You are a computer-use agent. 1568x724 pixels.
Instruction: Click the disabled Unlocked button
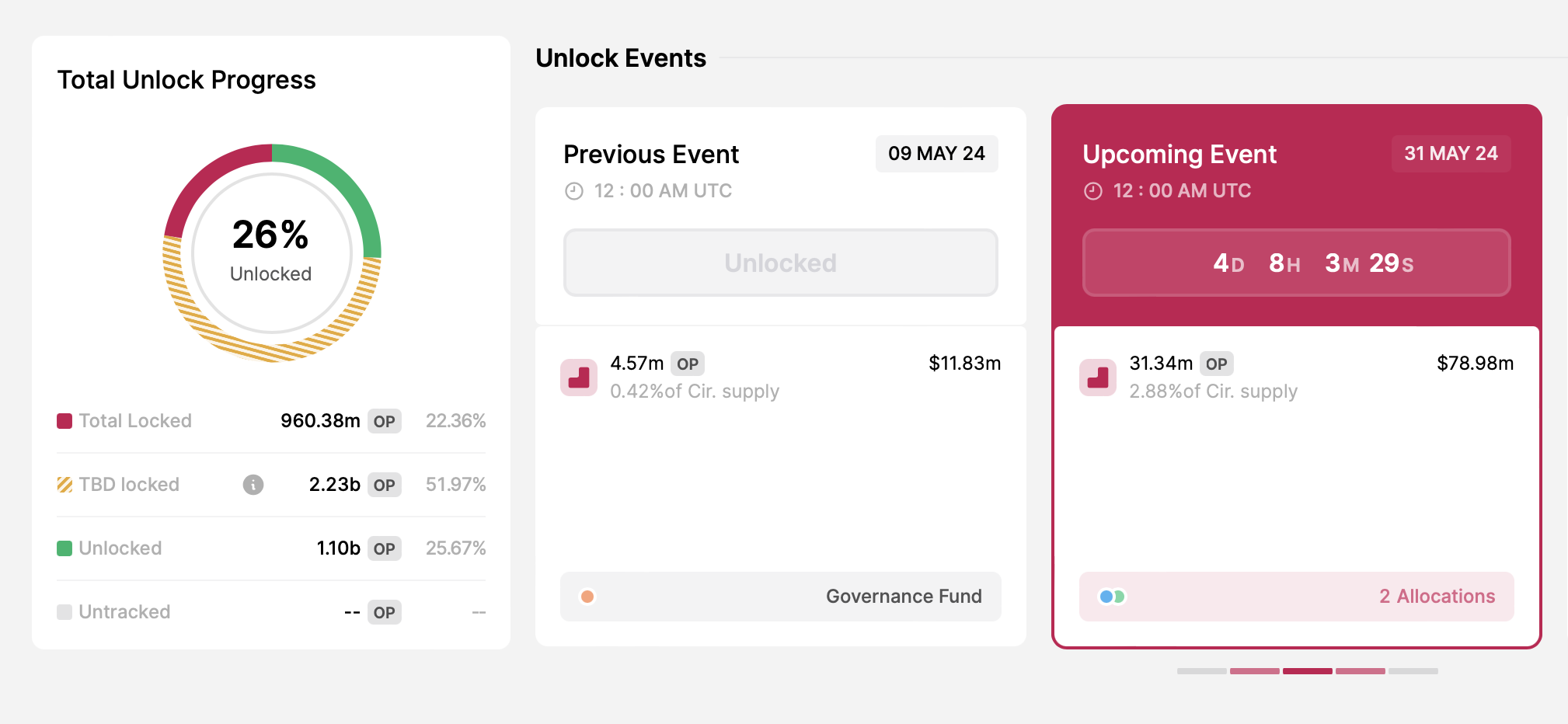click(x=780, y=263)
